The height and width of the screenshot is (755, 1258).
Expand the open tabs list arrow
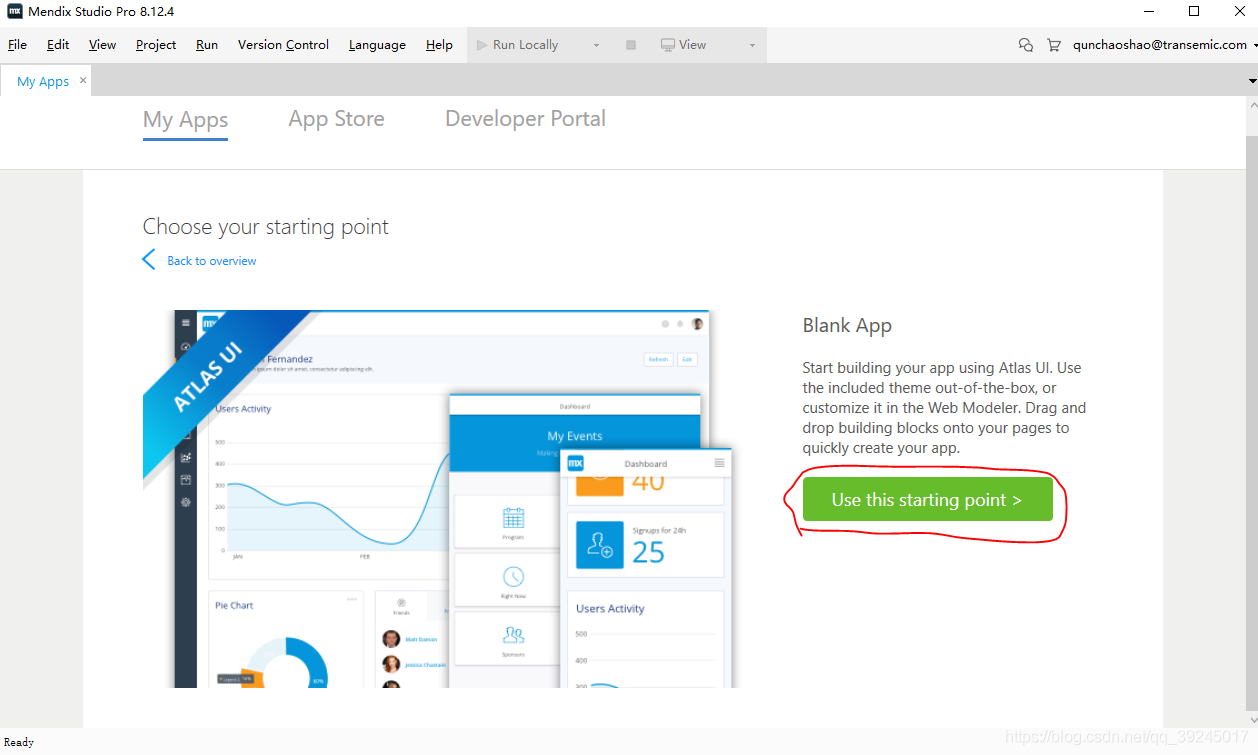click(1251, 80)
